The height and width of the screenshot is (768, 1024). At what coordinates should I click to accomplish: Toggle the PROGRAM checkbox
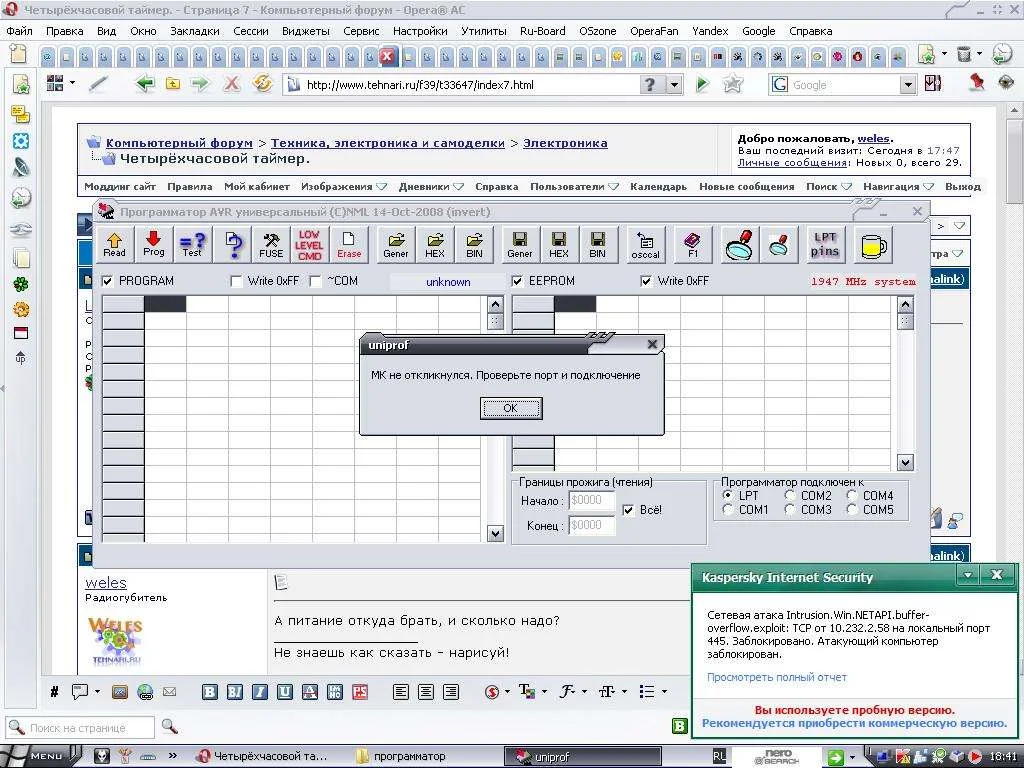[108, 281]
